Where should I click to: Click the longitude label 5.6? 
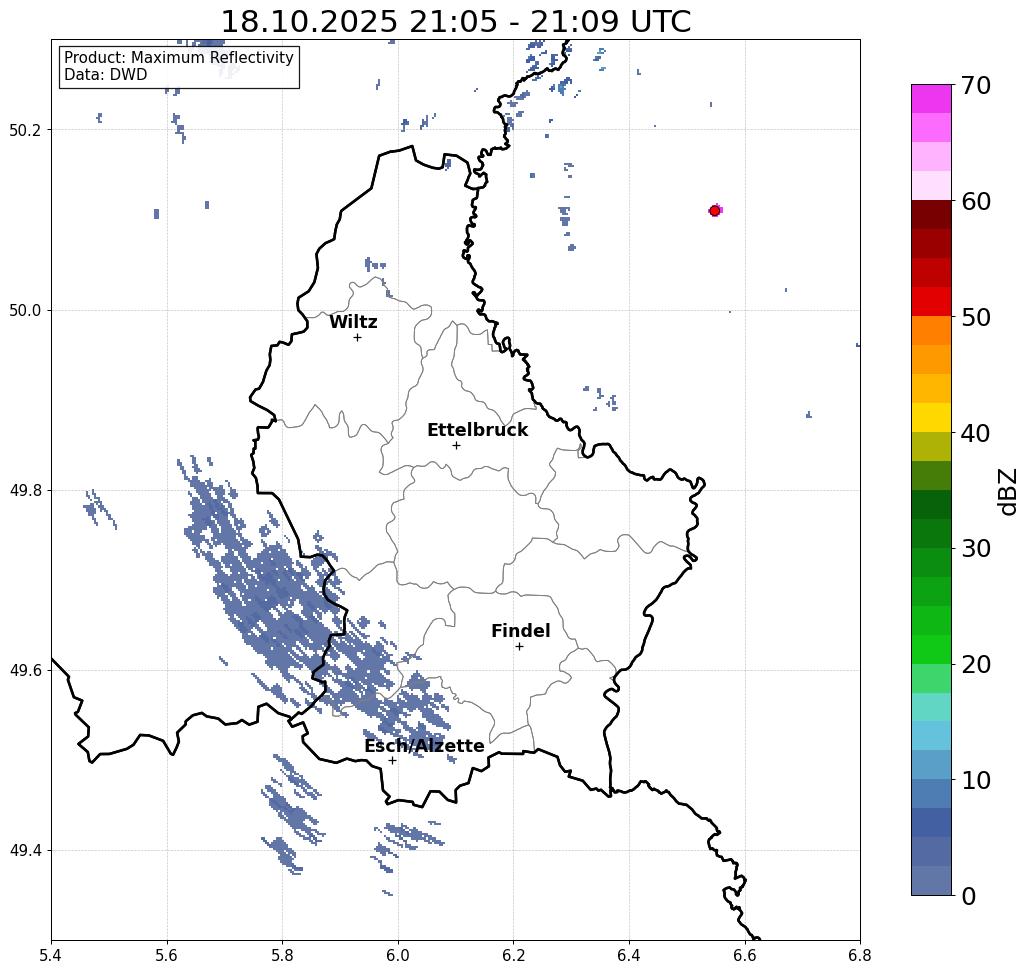(x=167, y=955)
